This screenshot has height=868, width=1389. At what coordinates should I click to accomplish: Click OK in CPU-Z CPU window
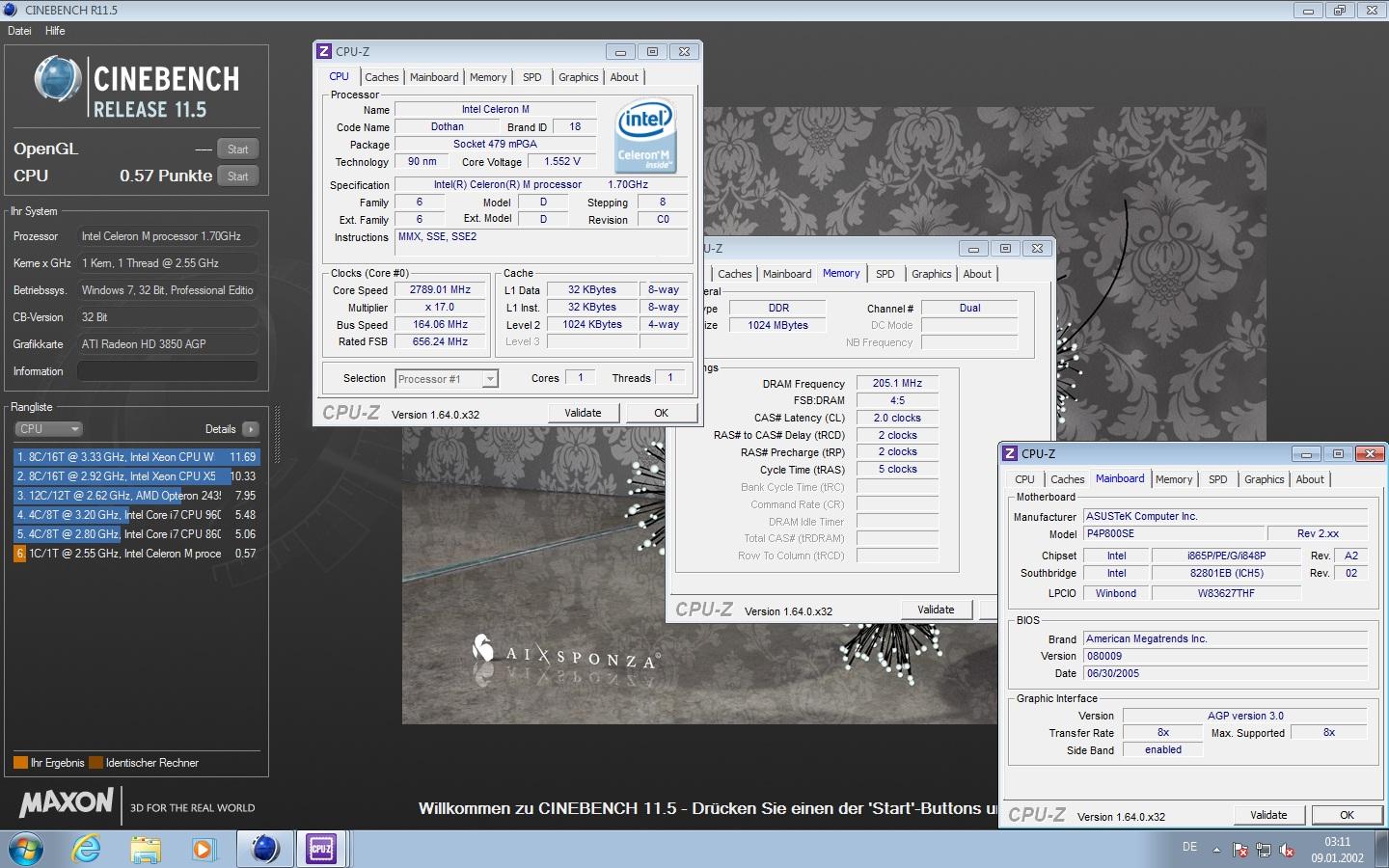(x=661, y=413)
